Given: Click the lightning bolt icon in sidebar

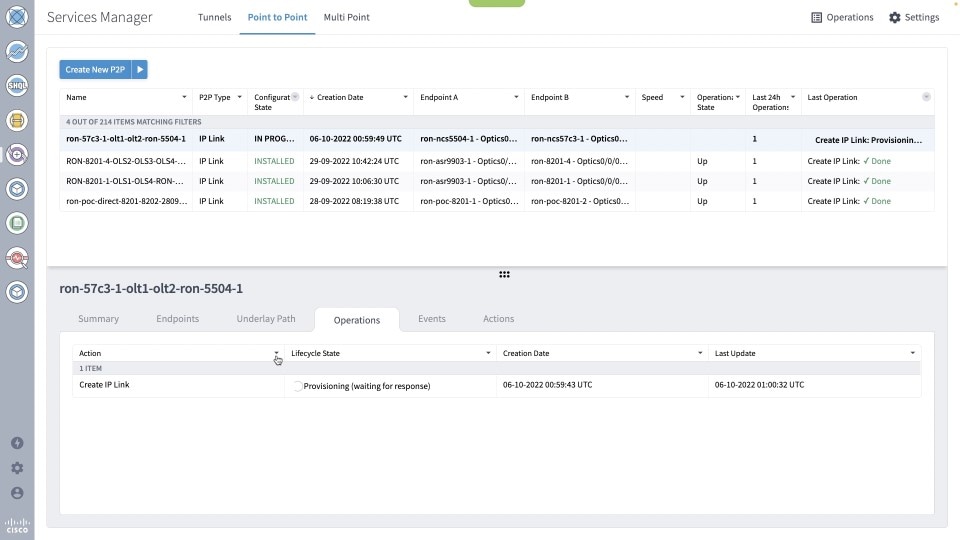Looking at the screenshot, I should [x=17, y=443].
